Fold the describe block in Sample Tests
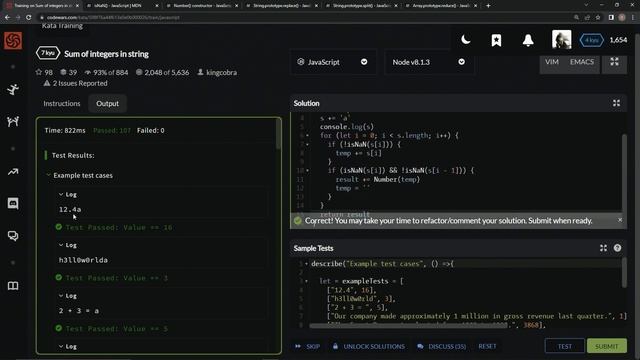Image resolution: width=640 pixels, height=360 pixels. click(x=307, y=264)
